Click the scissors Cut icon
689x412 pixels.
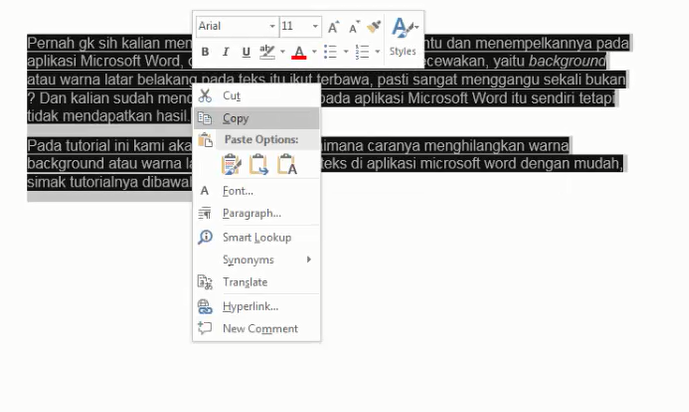click(205, 96)
